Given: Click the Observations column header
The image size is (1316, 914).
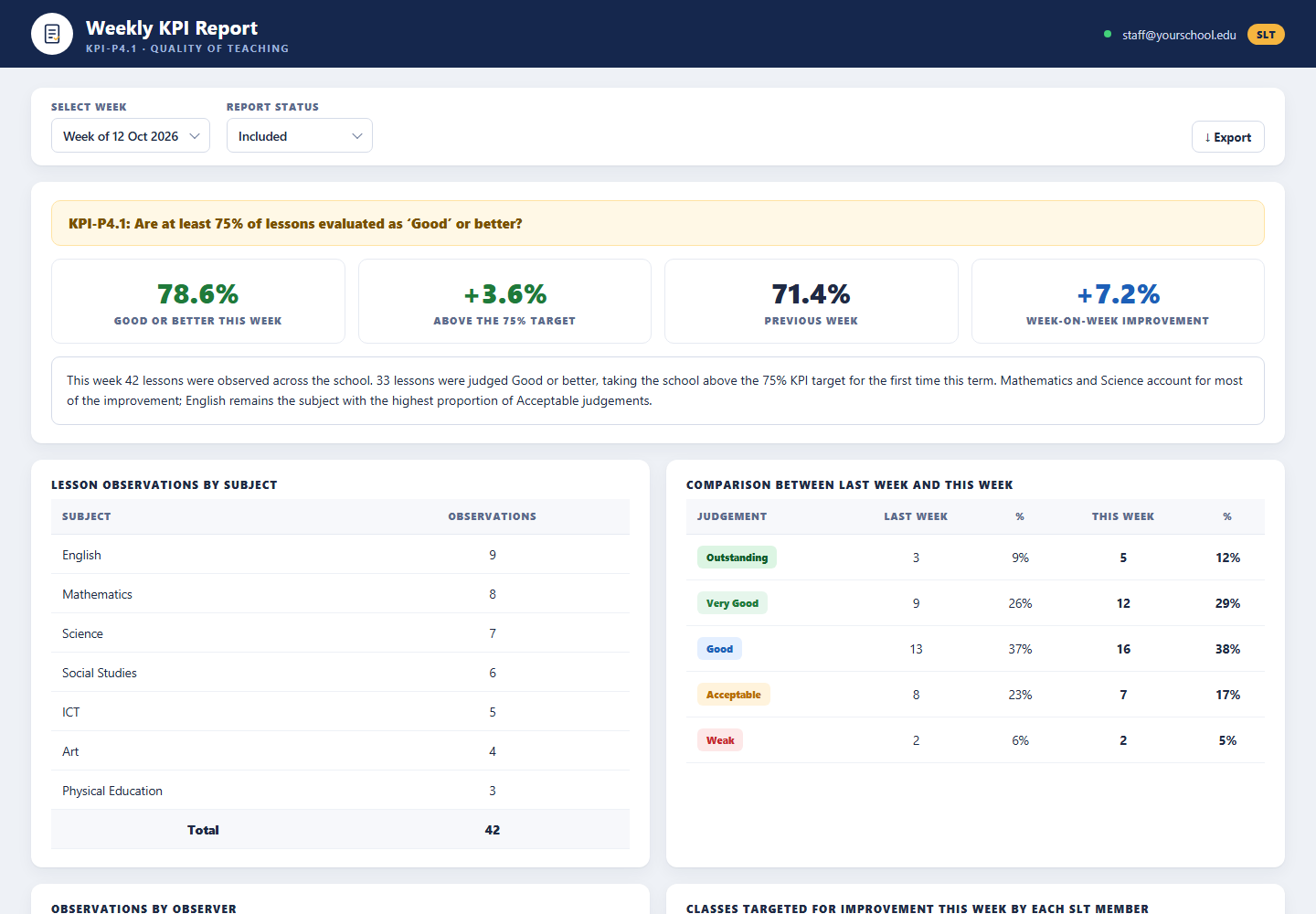Looking at the screenshot, I should pos(493,516).
